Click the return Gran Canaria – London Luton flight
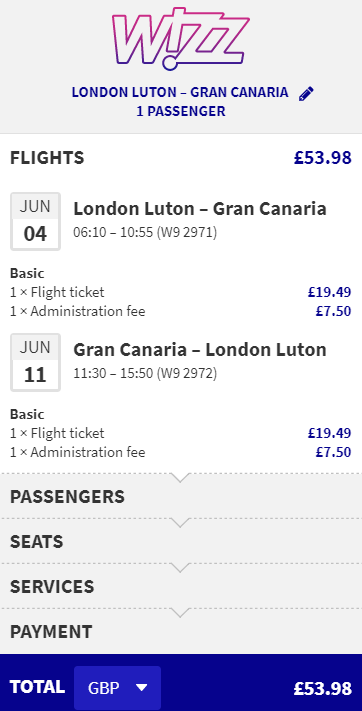Screen dimensions: 362x711 point(200,350)
